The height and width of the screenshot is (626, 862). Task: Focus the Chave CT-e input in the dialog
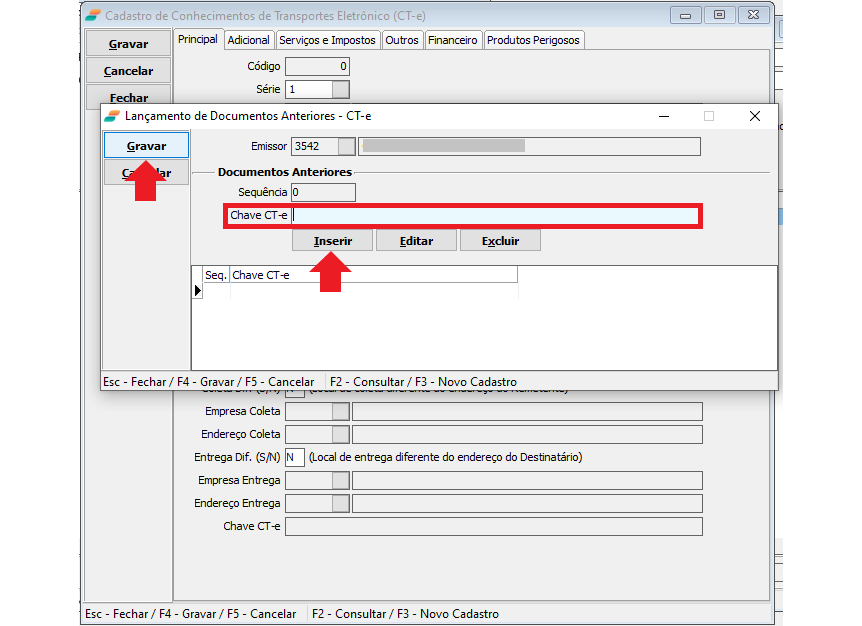495,216
